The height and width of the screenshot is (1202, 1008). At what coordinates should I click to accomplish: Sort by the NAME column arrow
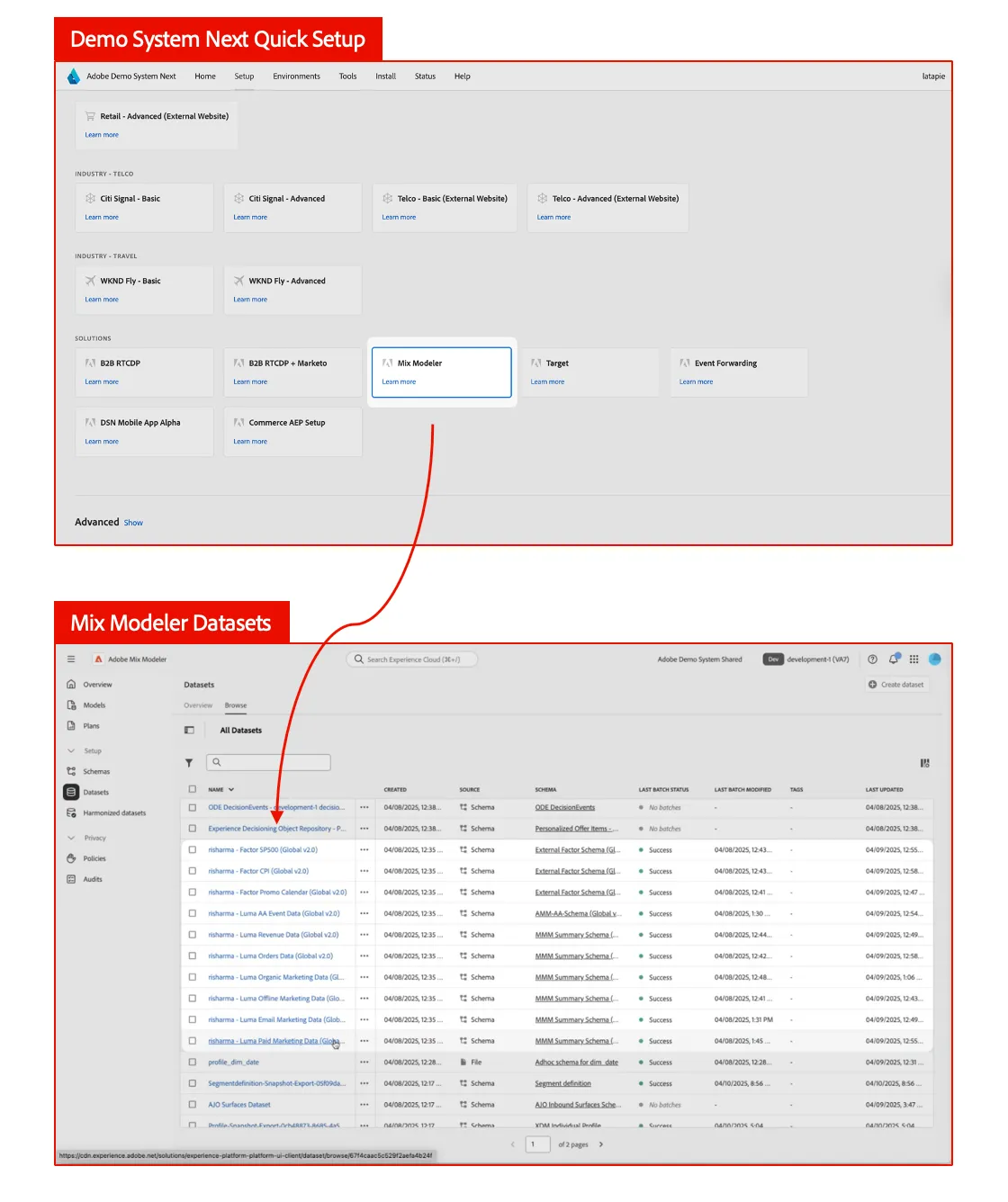pyautogui.click(x=231, y=790)
